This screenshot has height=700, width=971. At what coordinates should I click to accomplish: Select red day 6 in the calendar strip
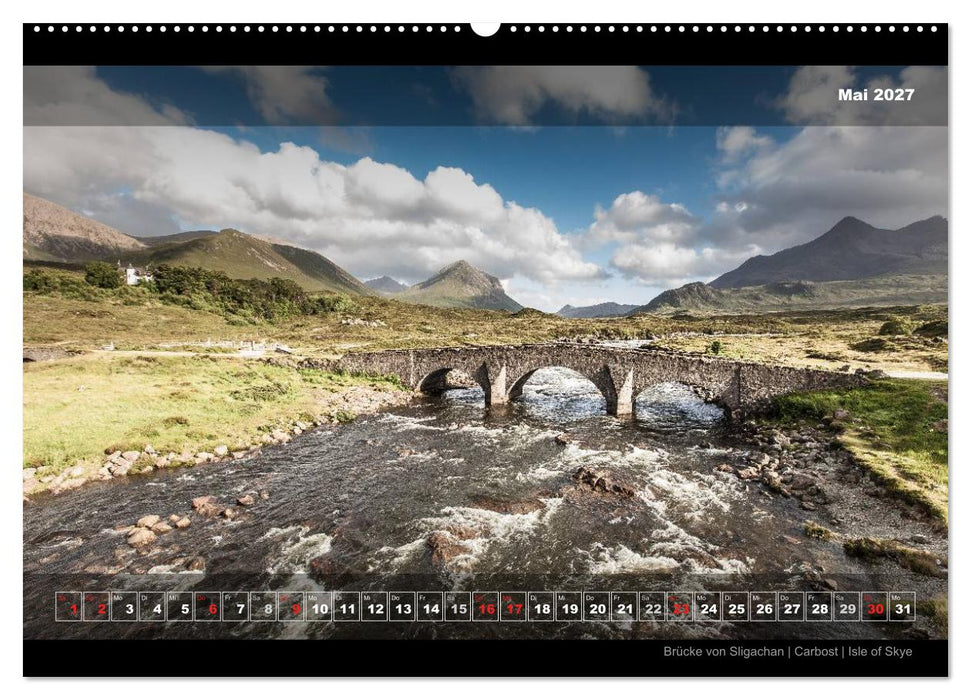(x=208, y=606)
